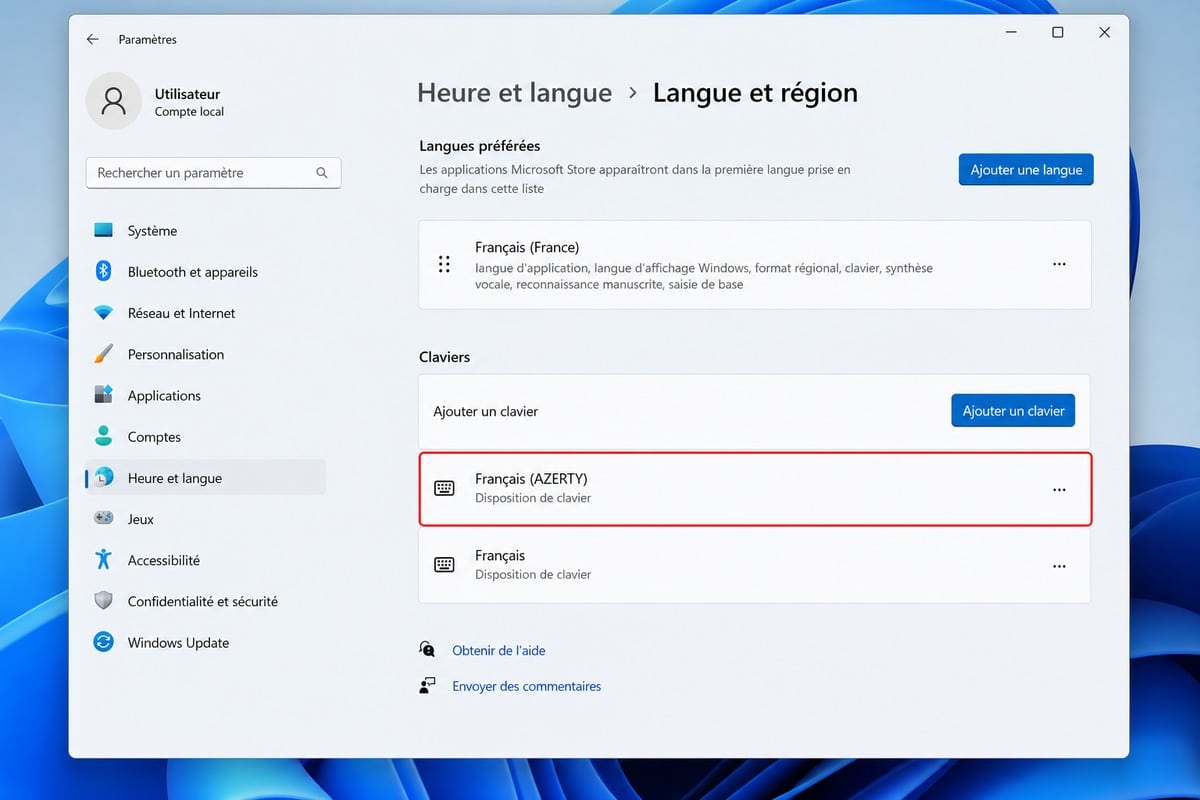This screenshot has height=800, width=1200.
Task: Click the Français (France) language name
Action: point(527,247)
